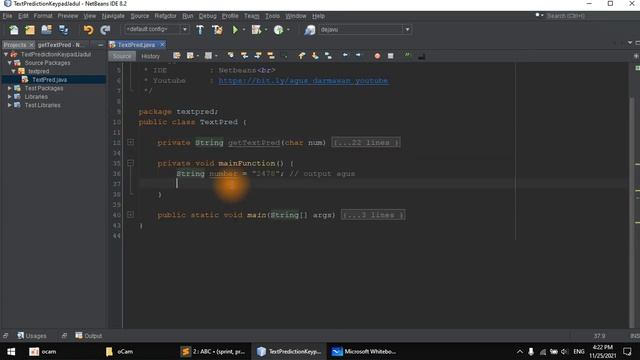Image resolution: width=640 pixels, height=360 pixels.
Task: Click the Save All toolbar icon
Action: [x=63, y=30]
